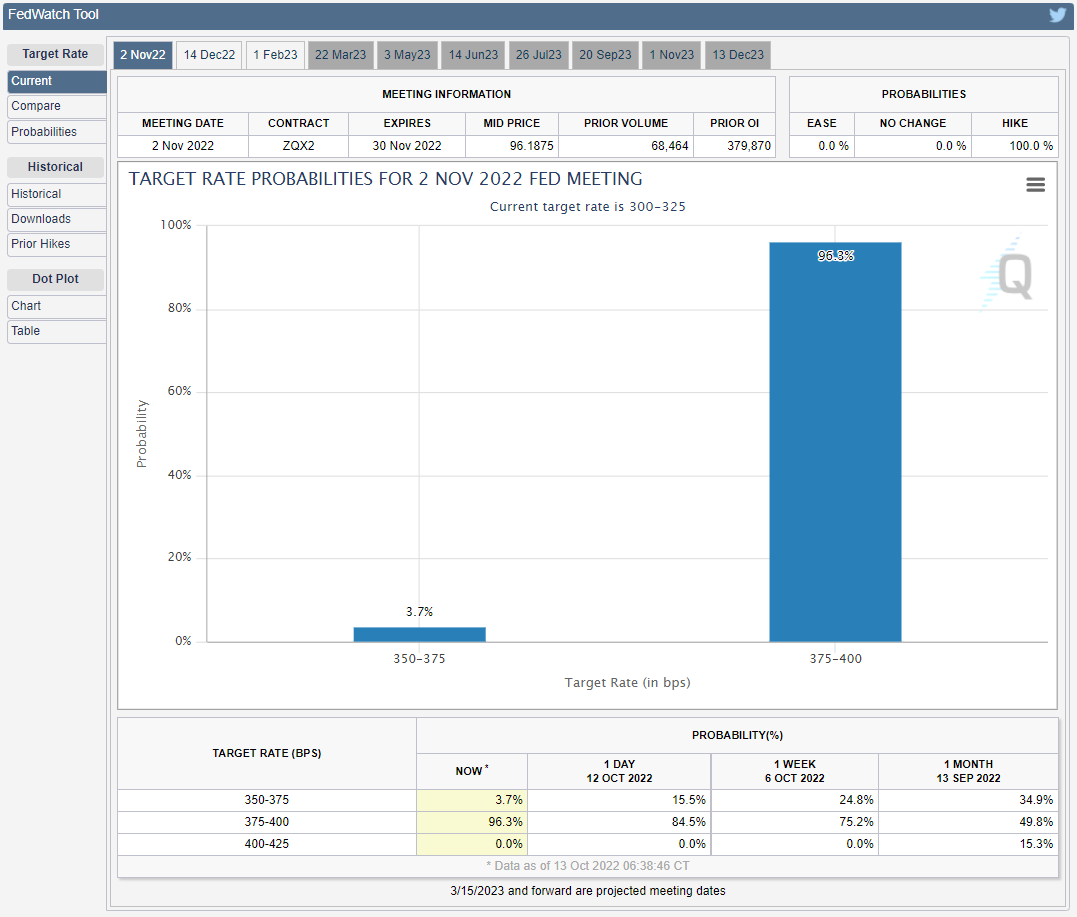
Task: Open the 20 Sep23 tab
Action: 605,55
